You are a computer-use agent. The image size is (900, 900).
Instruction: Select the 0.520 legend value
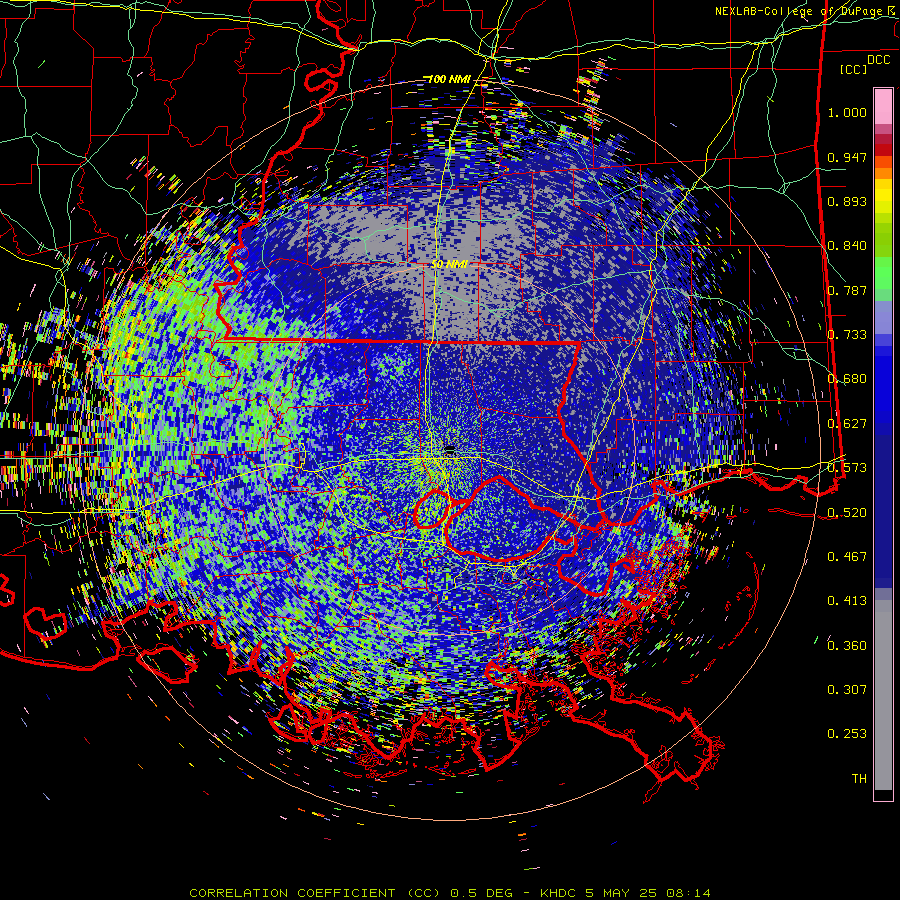pos(847,512)
